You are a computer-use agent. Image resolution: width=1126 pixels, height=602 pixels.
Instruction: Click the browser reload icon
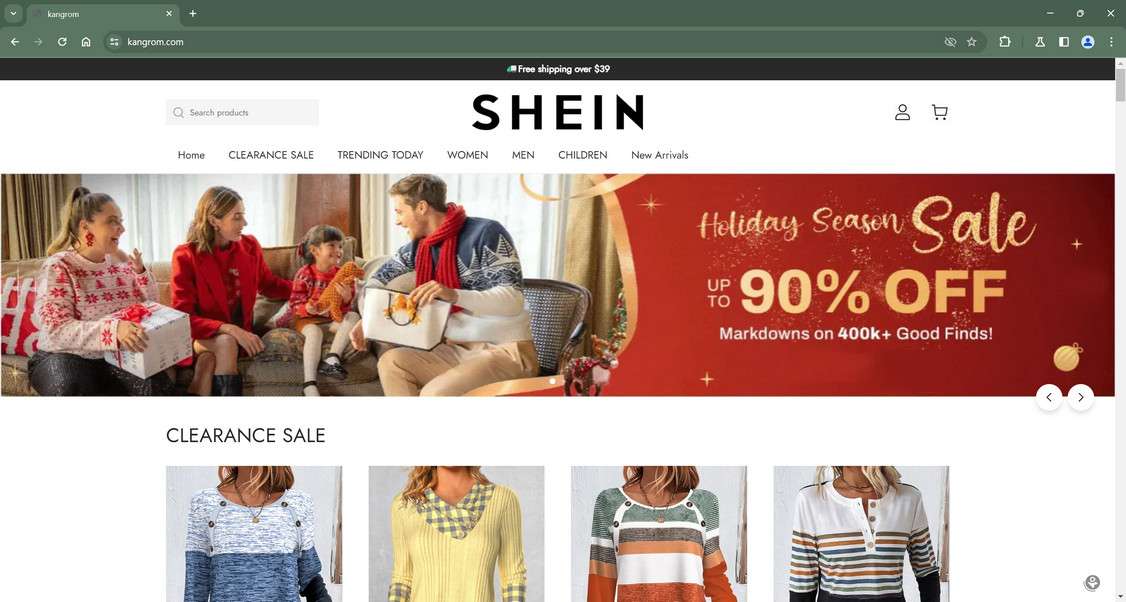pyautogui.click(x=62, y=42)
